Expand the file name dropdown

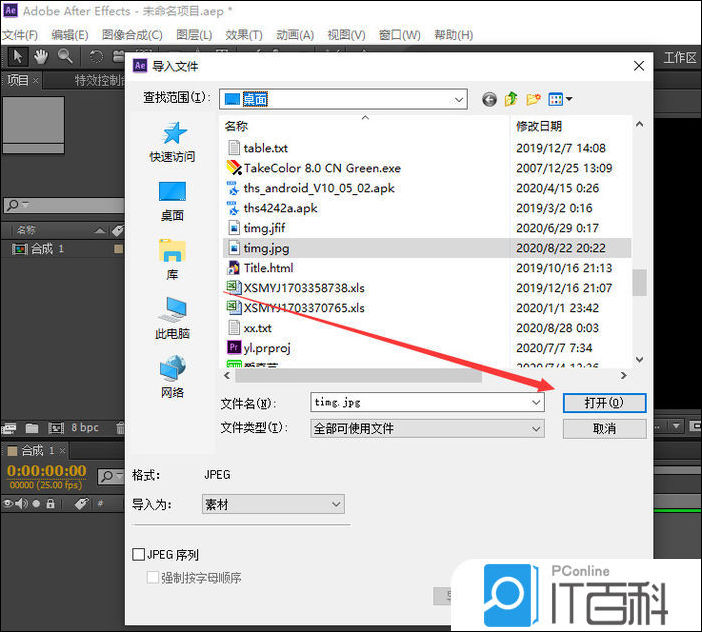(x=536, y=402)
